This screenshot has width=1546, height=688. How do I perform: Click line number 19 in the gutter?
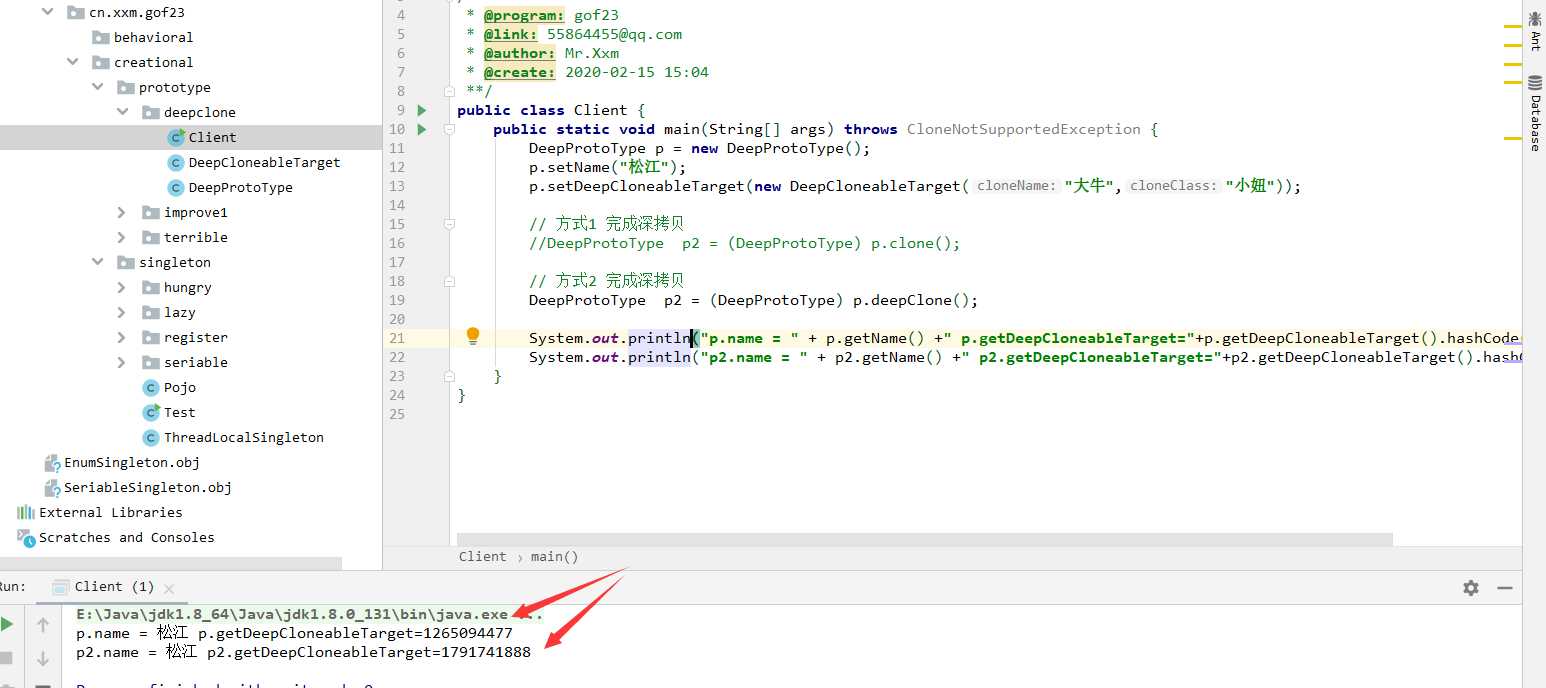397,300
